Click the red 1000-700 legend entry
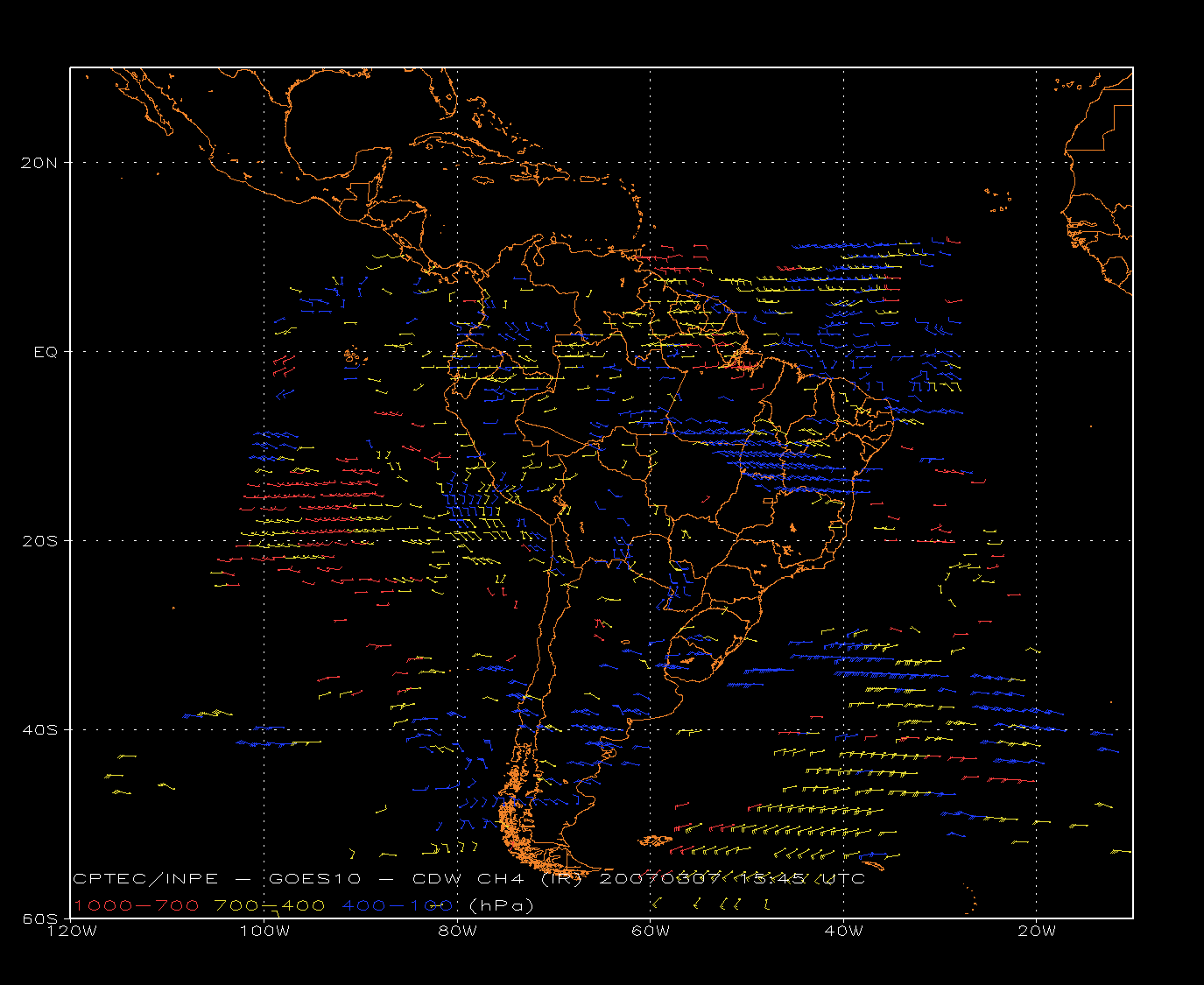1204x985 pixels. click(x=136, y=905)
